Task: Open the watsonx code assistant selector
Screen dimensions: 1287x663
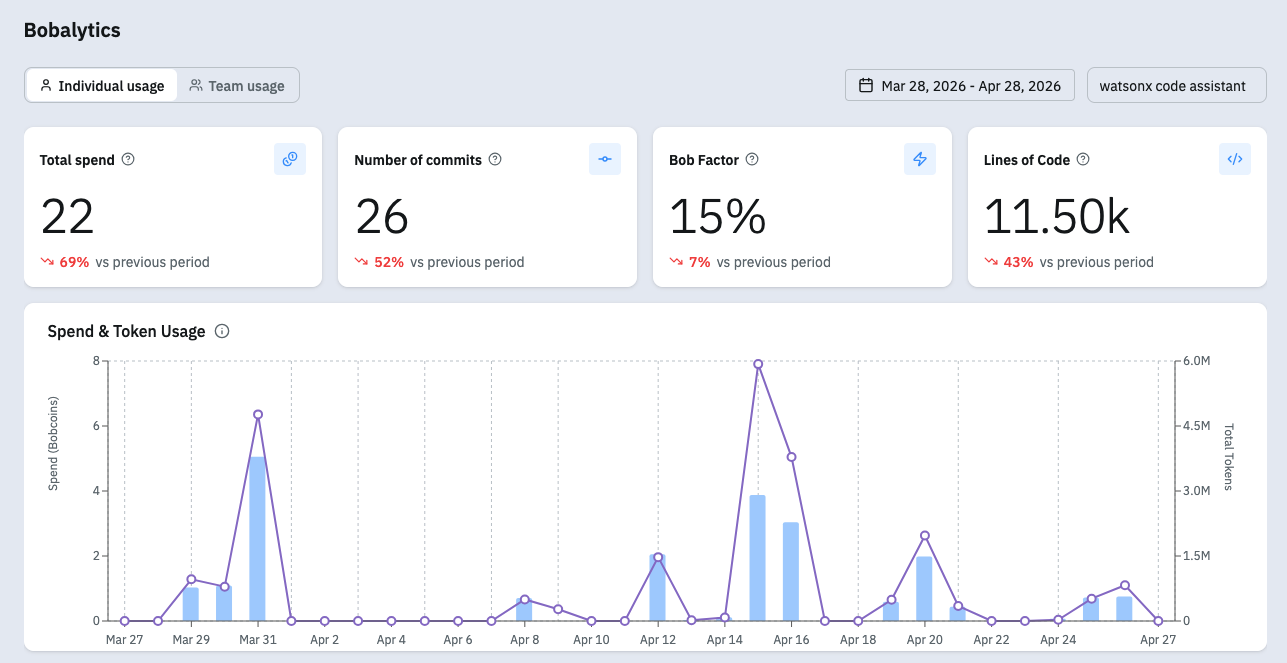Action: [x=1177, y=86]
